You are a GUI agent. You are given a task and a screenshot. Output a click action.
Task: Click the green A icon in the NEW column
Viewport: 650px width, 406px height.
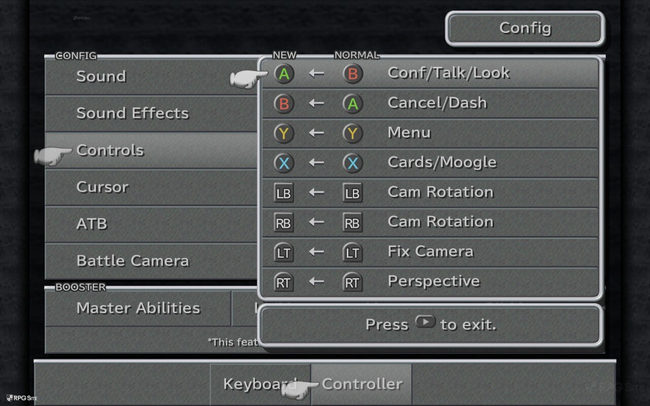coord(284,74)
